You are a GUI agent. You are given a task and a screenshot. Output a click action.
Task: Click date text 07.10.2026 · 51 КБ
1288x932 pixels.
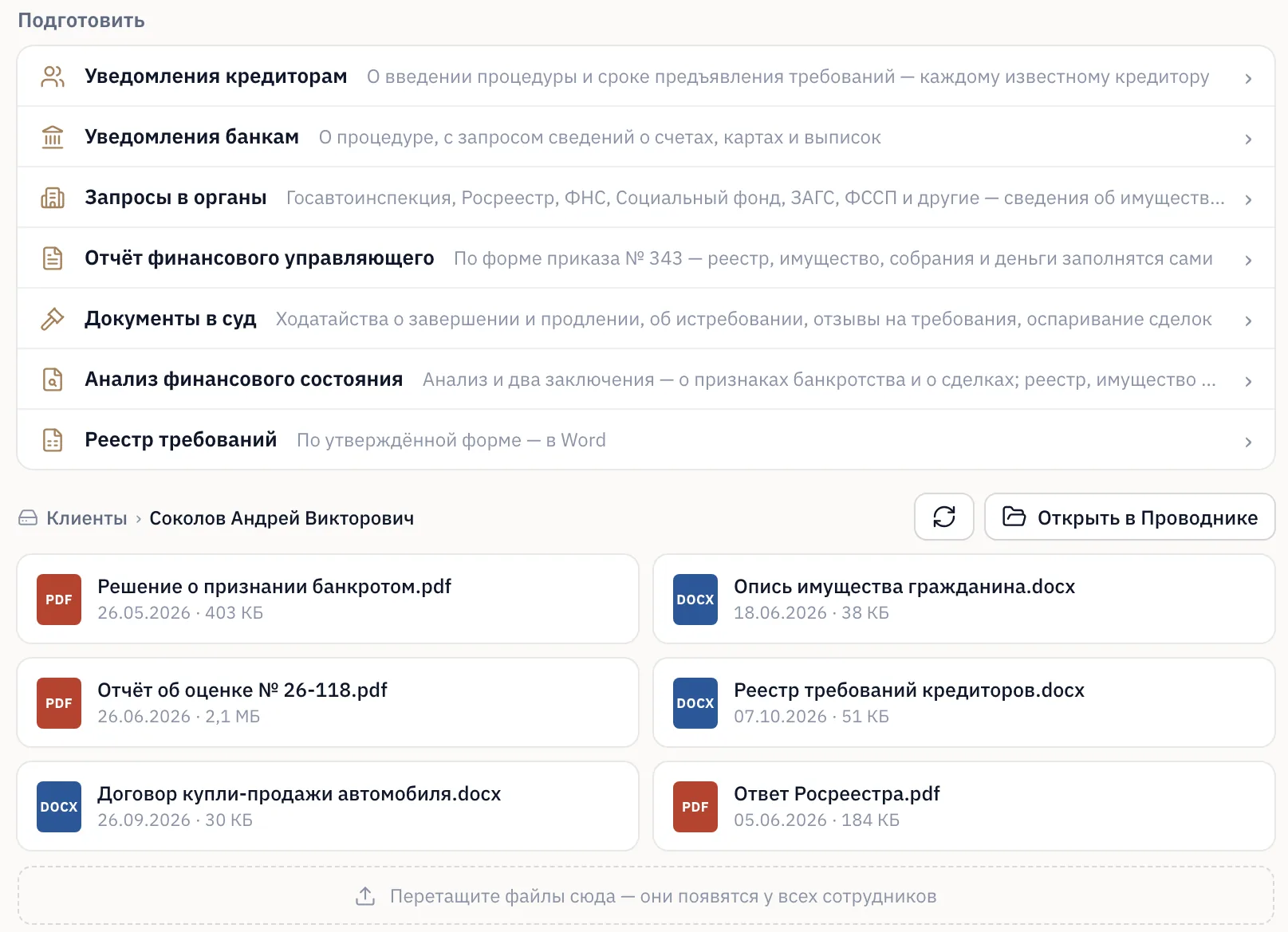tap(811, 717)
